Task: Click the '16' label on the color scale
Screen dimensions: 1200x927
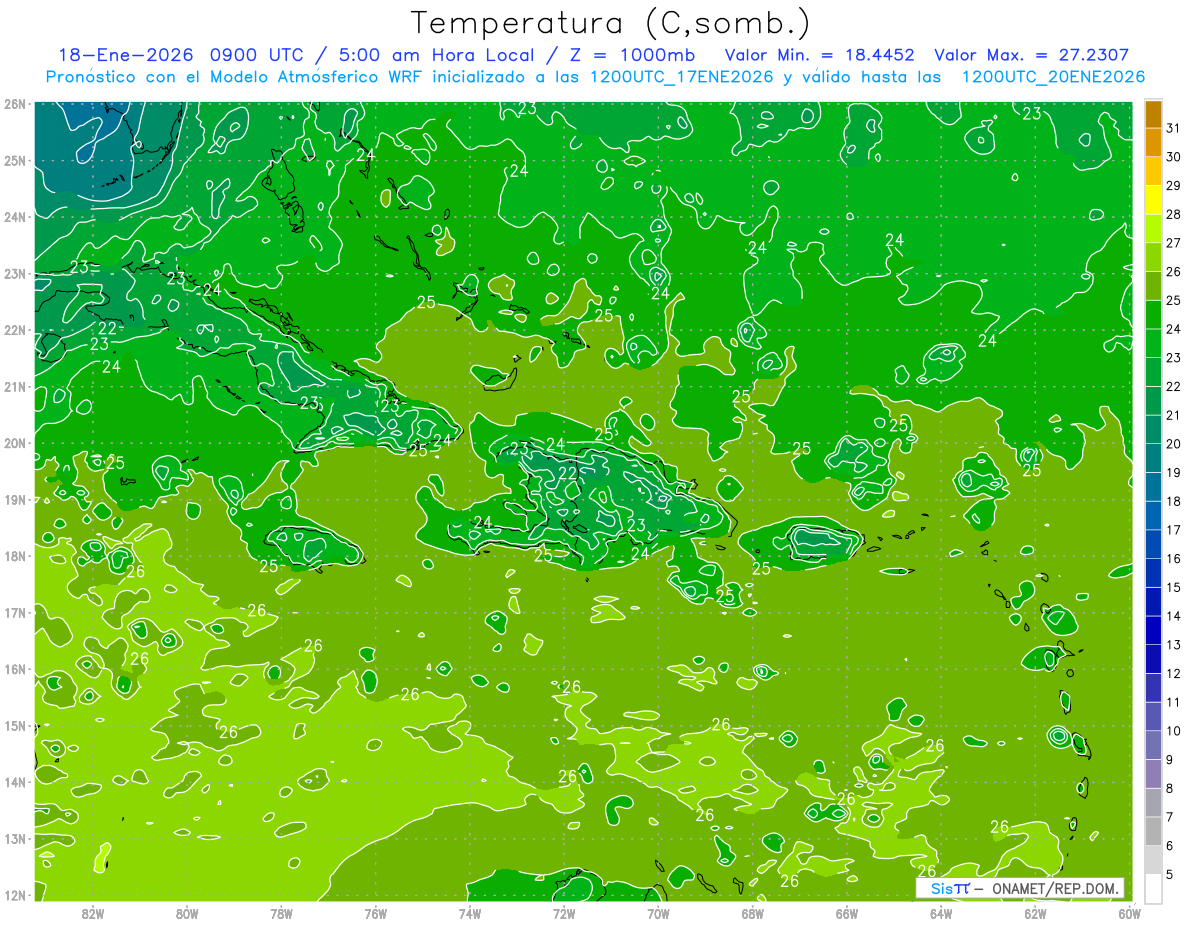Action: (1173, 559)
